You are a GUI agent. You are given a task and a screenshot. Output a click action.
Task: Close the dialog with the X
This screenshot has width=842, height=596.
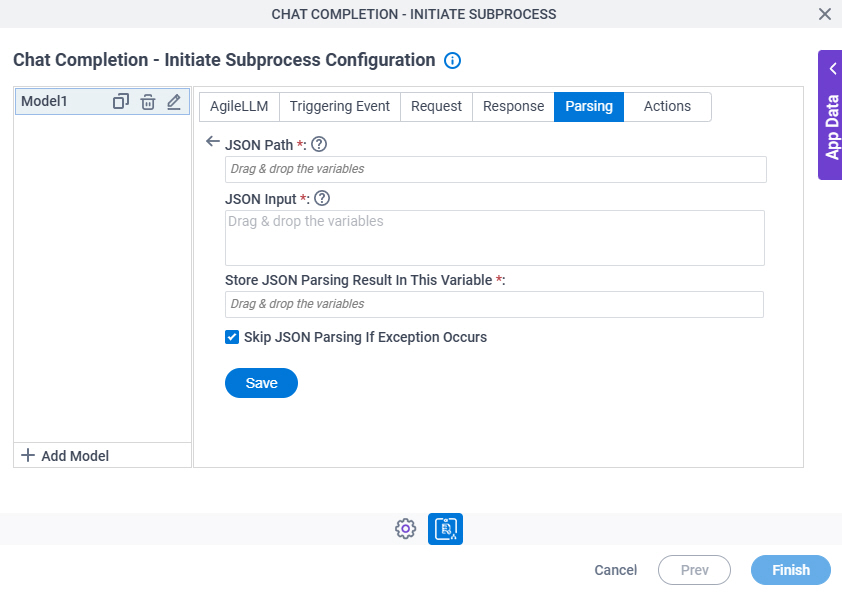coord(825,14)
